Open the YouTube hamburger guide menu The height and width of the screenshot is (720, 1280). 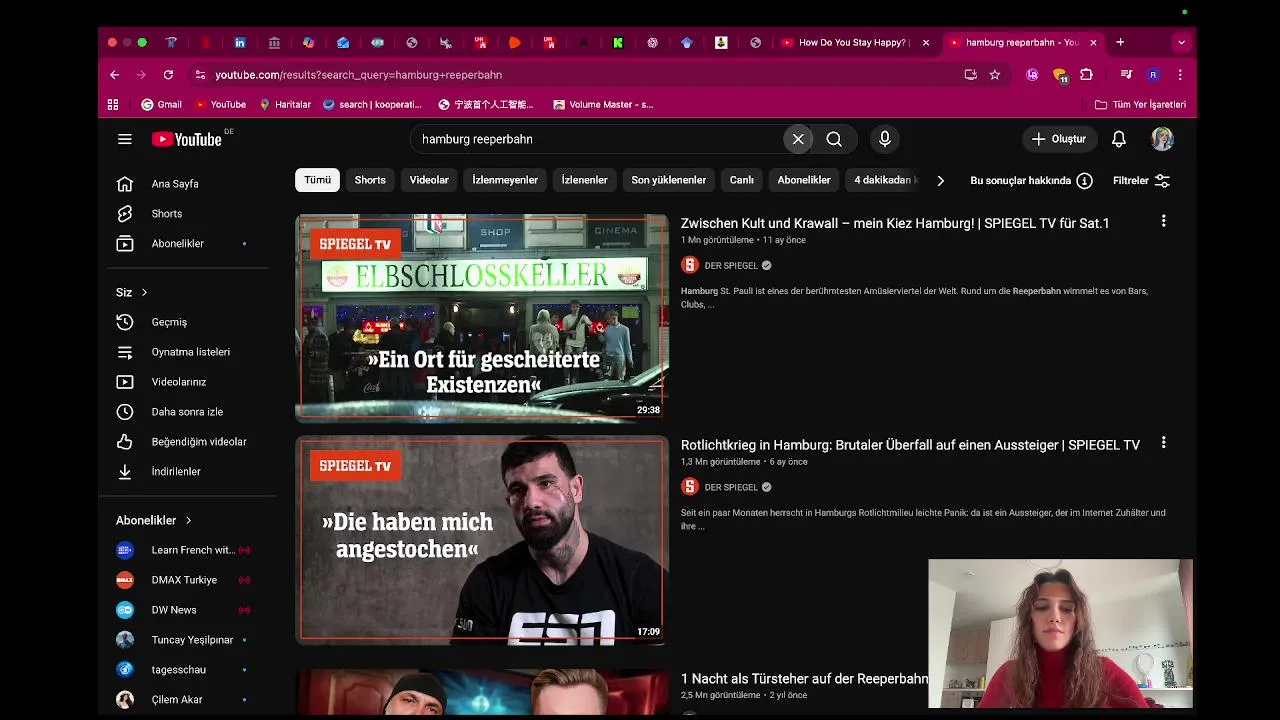coord(125,139)
